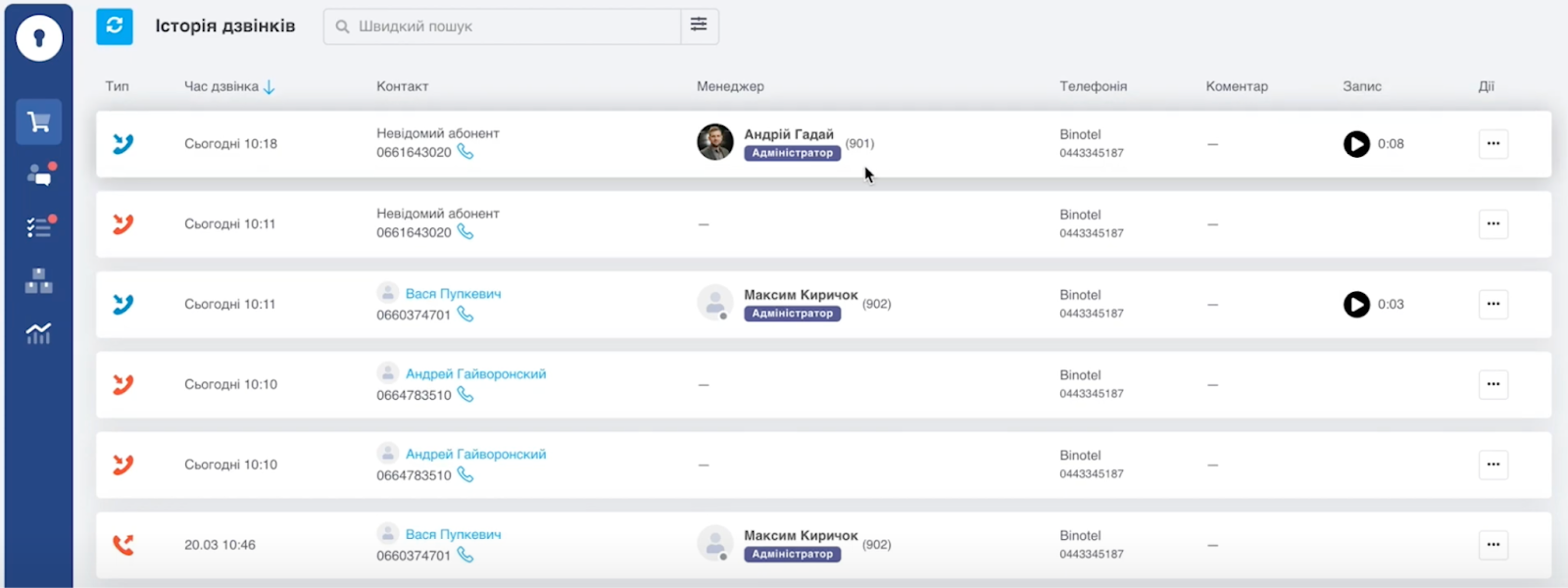Select the 20.03 10:46 call time cell
Image resolution: width=1568 pixels, height=588 pixels.
[x=220, y=545]
